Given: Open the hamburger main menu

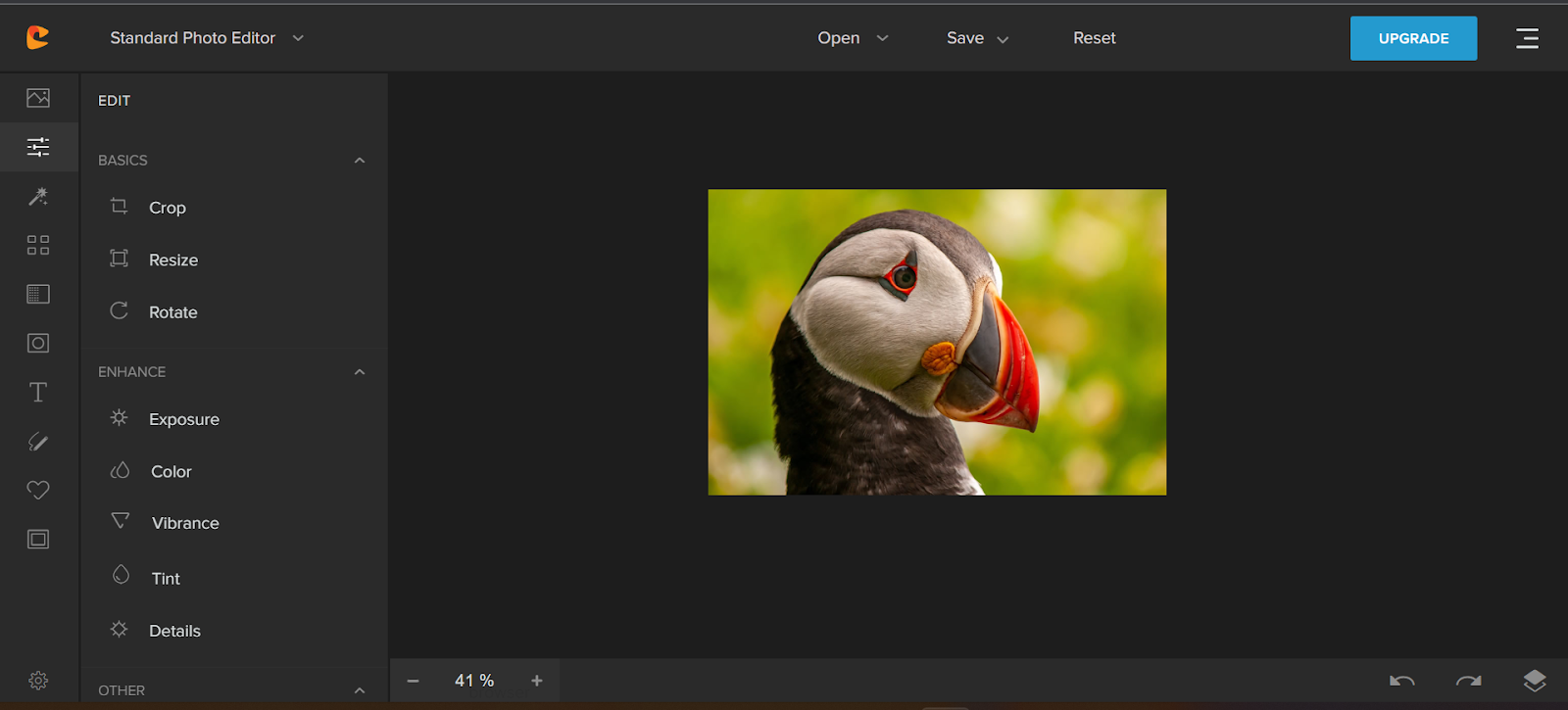Looking at the screenshot, I should (1527, 38).
